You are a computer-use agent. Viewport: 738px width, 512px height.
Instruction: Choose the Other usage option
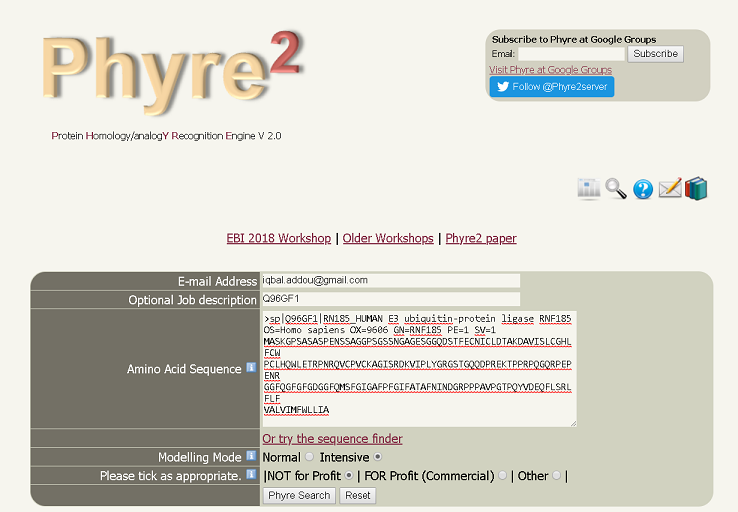[x=556, y=475]
